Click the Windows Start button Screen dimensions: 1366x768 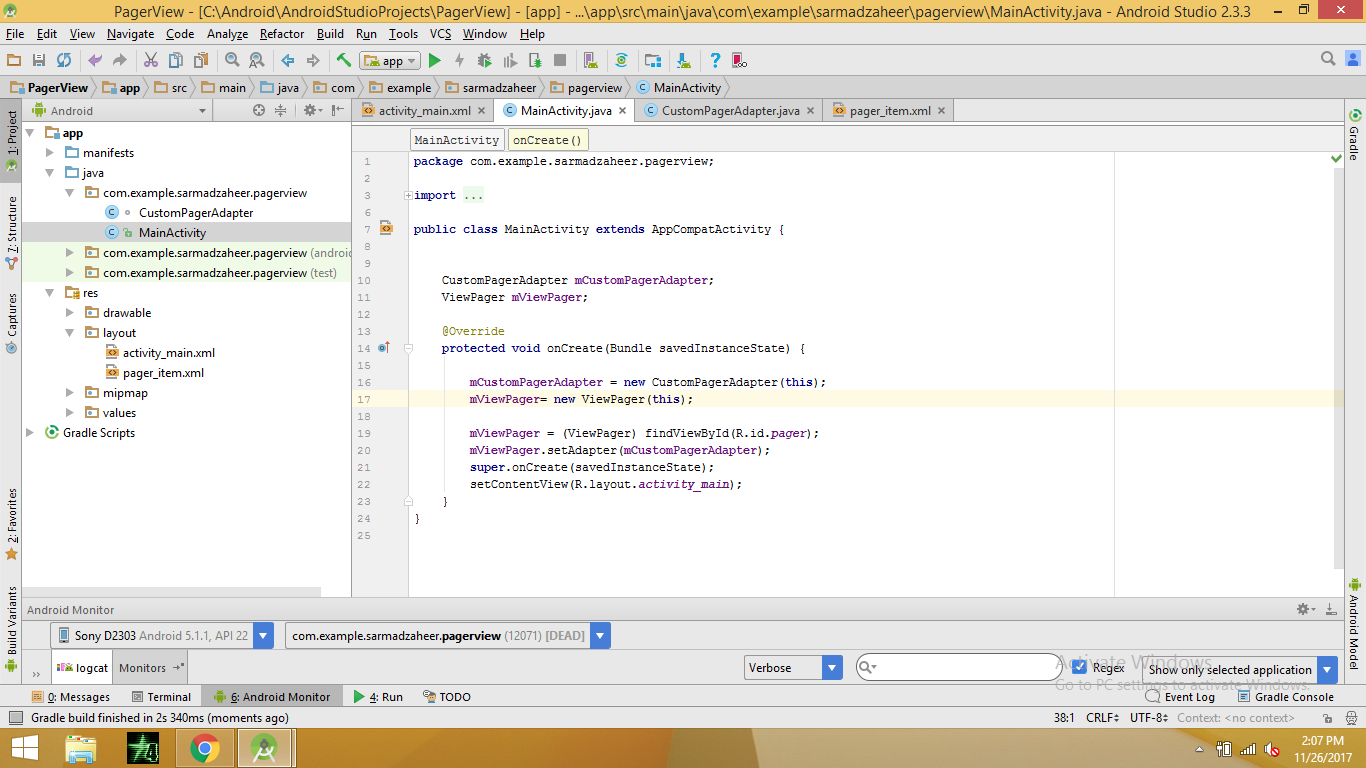coord(24,748)
